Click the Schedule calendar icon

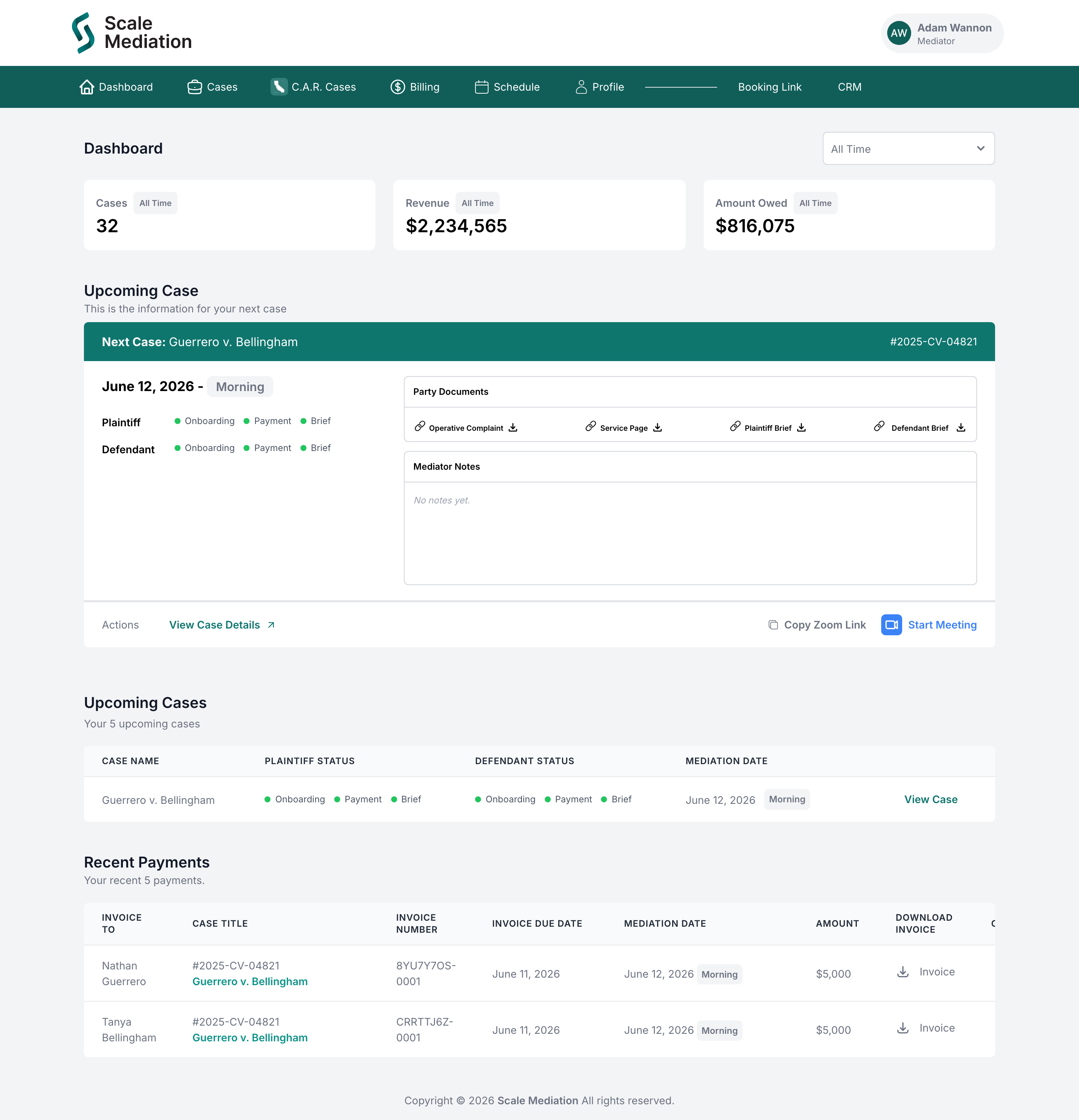[482, 87]
